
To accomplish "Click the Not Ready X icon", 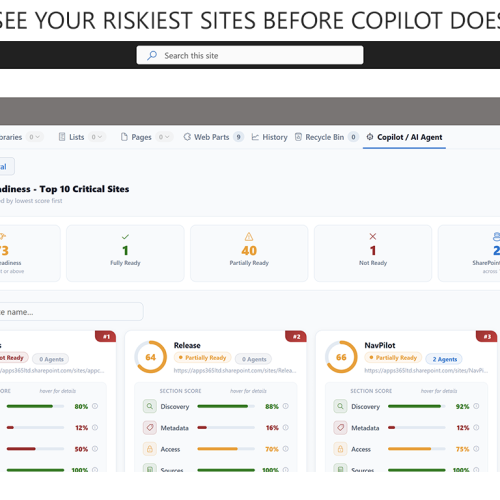I will [373, 236].
